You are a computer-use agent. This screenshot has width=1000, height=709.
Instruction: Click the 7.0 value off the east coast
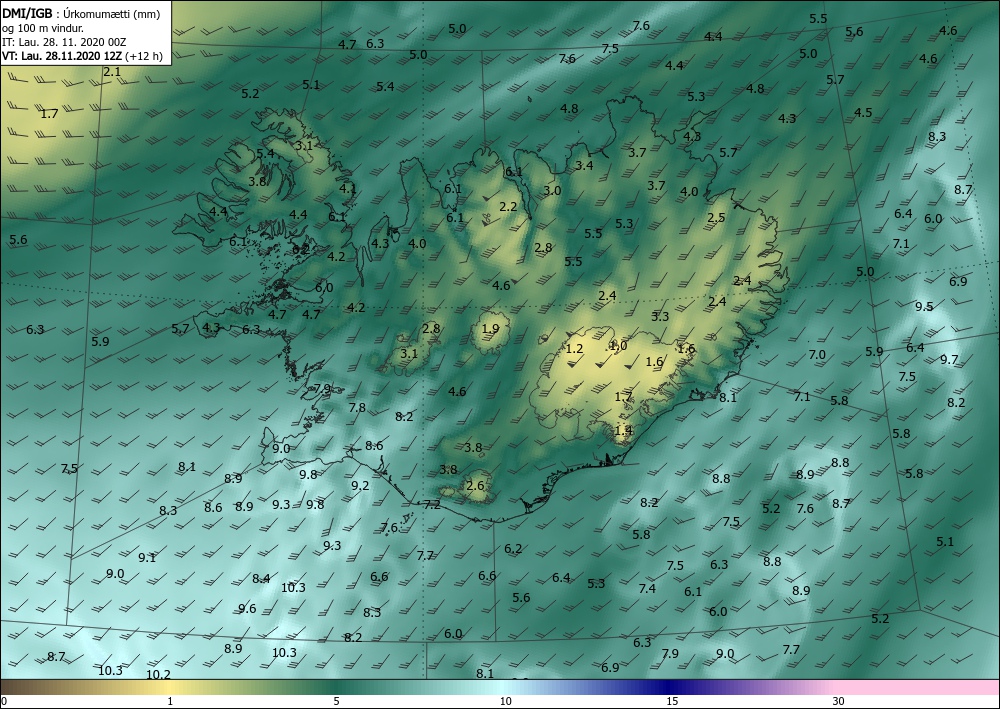click(817, 354)
